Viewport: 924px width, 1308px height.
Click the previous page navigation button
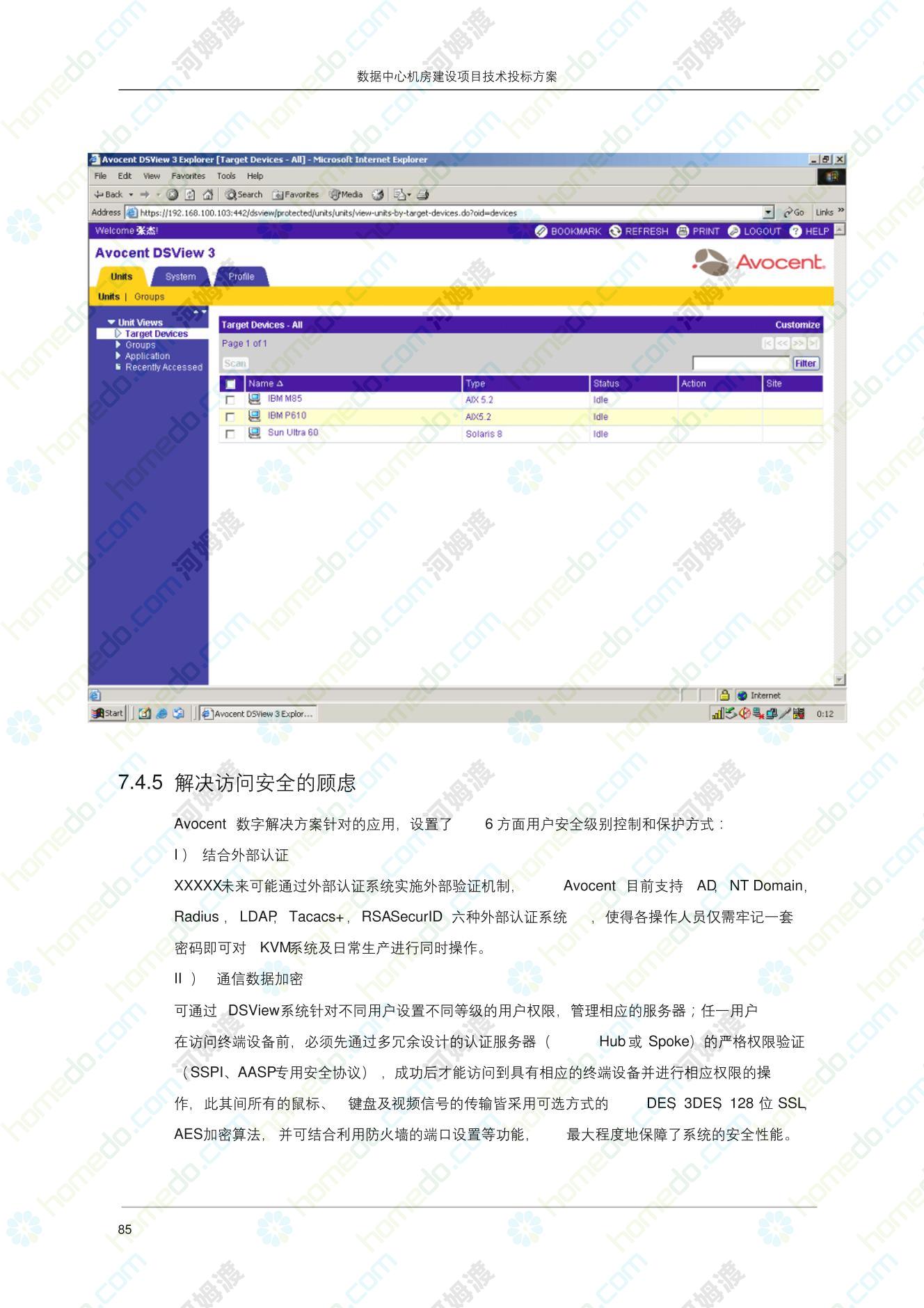783,343
